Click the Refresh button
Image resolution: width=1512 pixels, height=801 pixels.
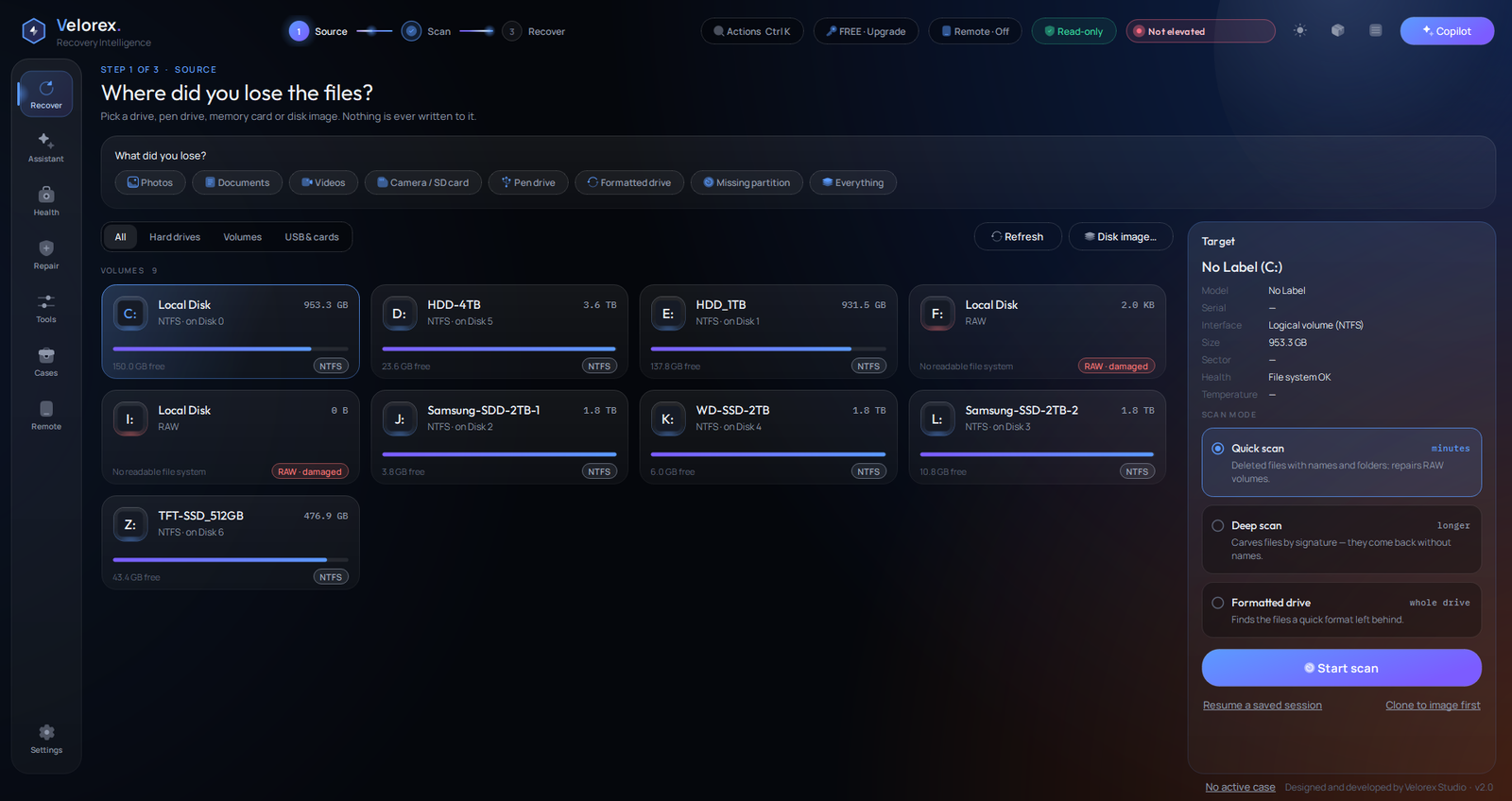[x=1018, y=237]
